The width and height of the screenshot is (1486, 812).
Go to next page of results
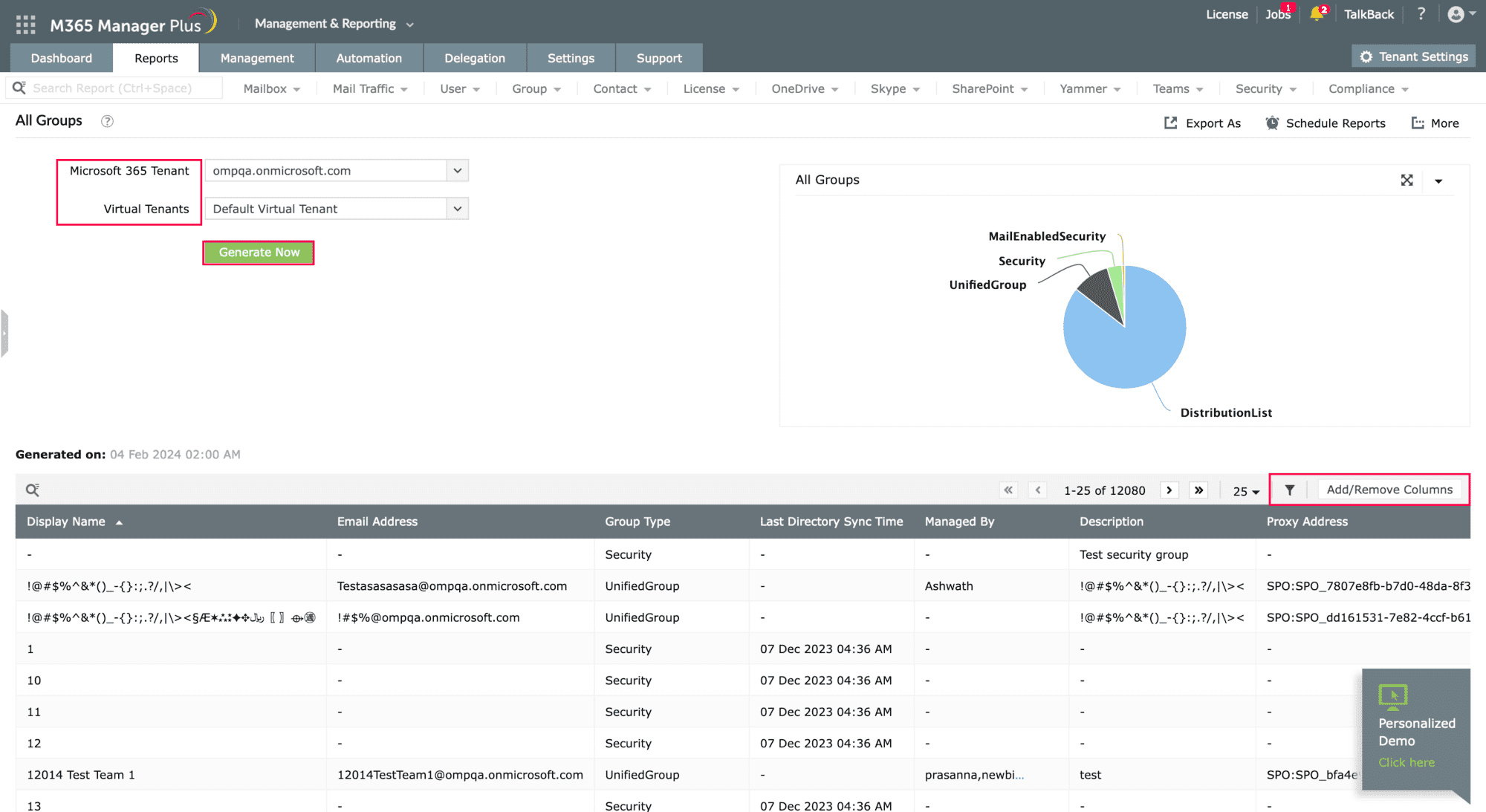point(1169,490)
